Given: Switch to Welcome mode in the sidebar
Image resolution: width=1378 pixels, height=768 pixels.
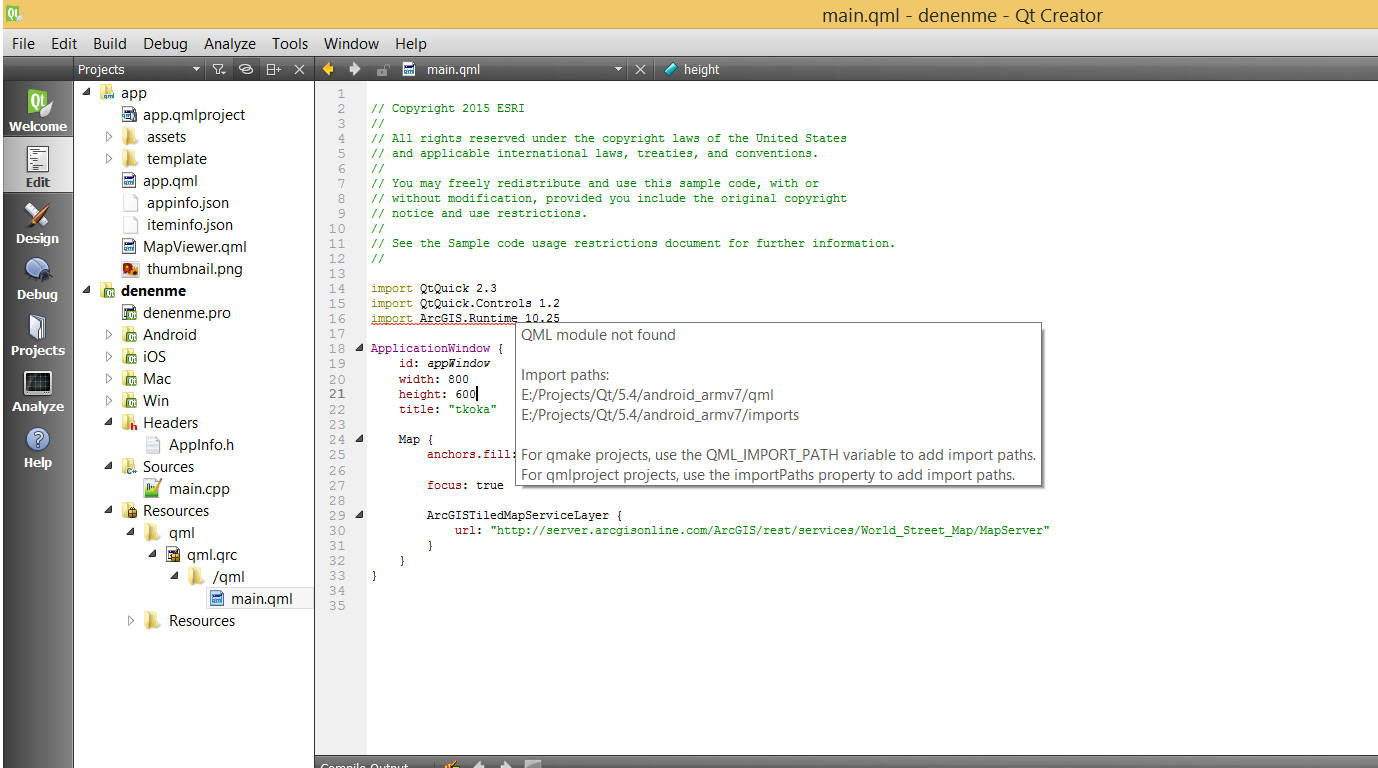Looking at the screenshot, I should click(38, 110).
